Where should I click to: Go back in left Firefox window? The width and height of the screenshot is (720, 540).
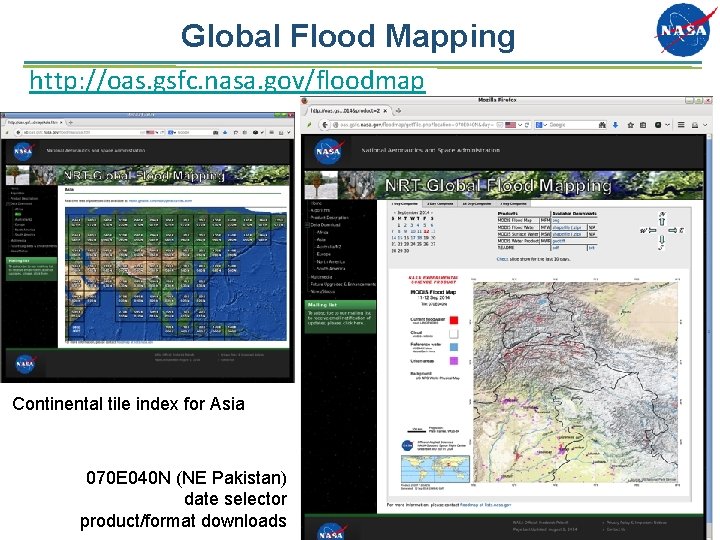[18, 132]
